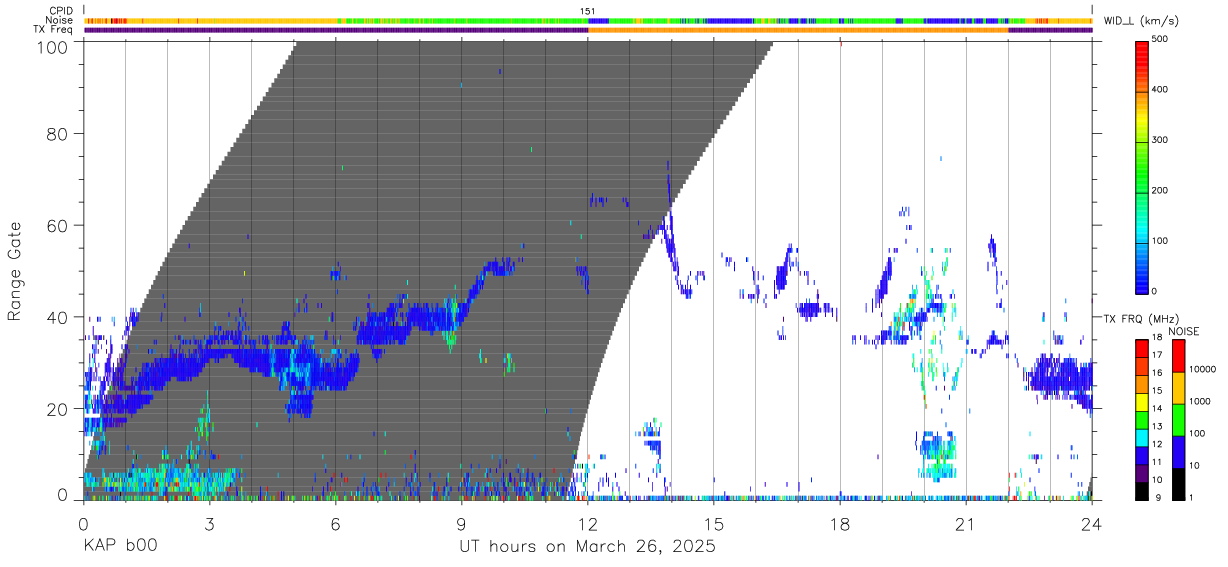The width and height of the screenshot is (1228, 567).
Task: Click the 11 label on TX FRQ legend
Action: [x=1157, y=462]
